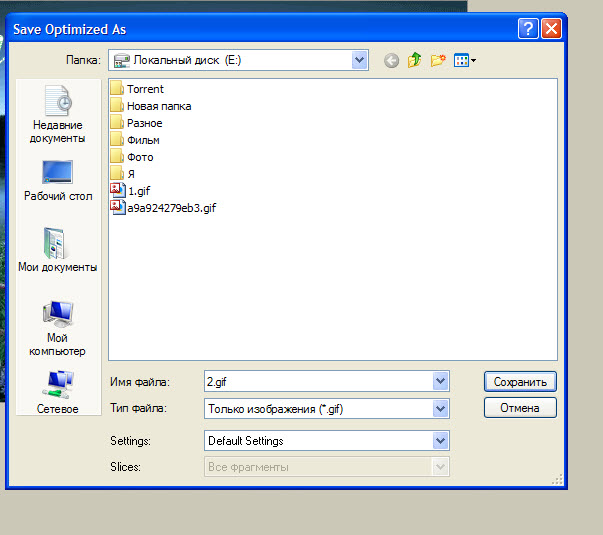
Task: Select the 1.gif file
Action: click(x=130, y=191)
